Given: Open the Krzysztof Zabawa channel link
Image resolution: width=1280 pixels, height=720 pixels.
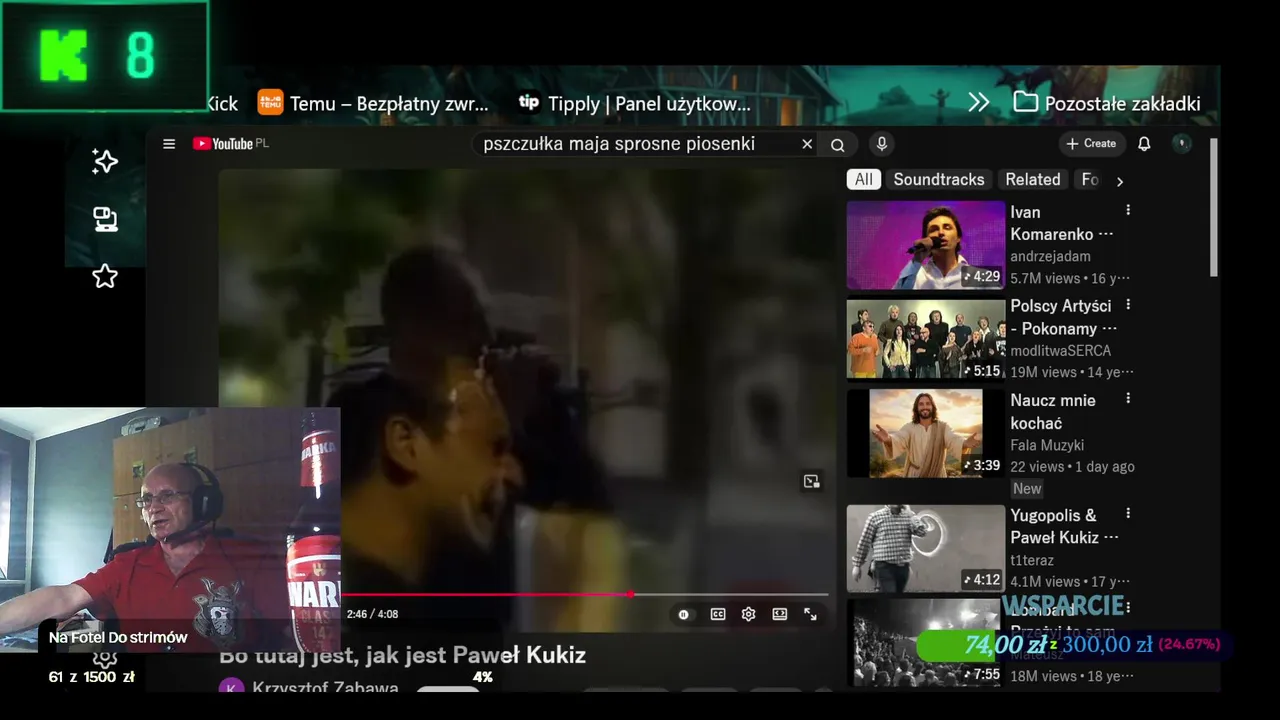Looking at the screenshot, I should coord(325,688).
